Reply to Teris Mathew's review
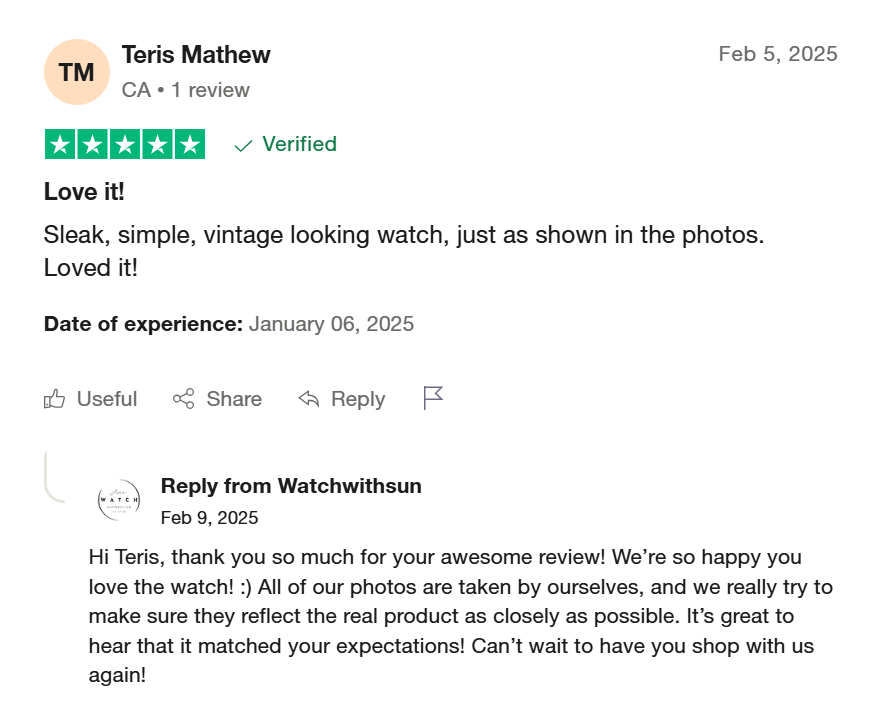The height and width of the screenshot is (714, 886). point(341,398)
